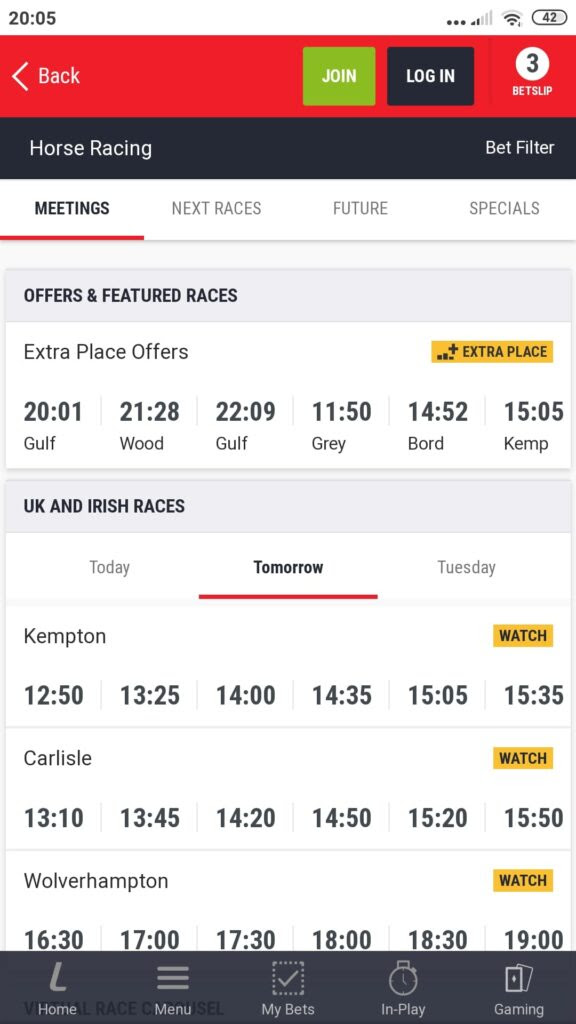This screenshot has height=1024, width=576.
Task: Open the Bet Filter link
Action: click(x=520, y=148)
